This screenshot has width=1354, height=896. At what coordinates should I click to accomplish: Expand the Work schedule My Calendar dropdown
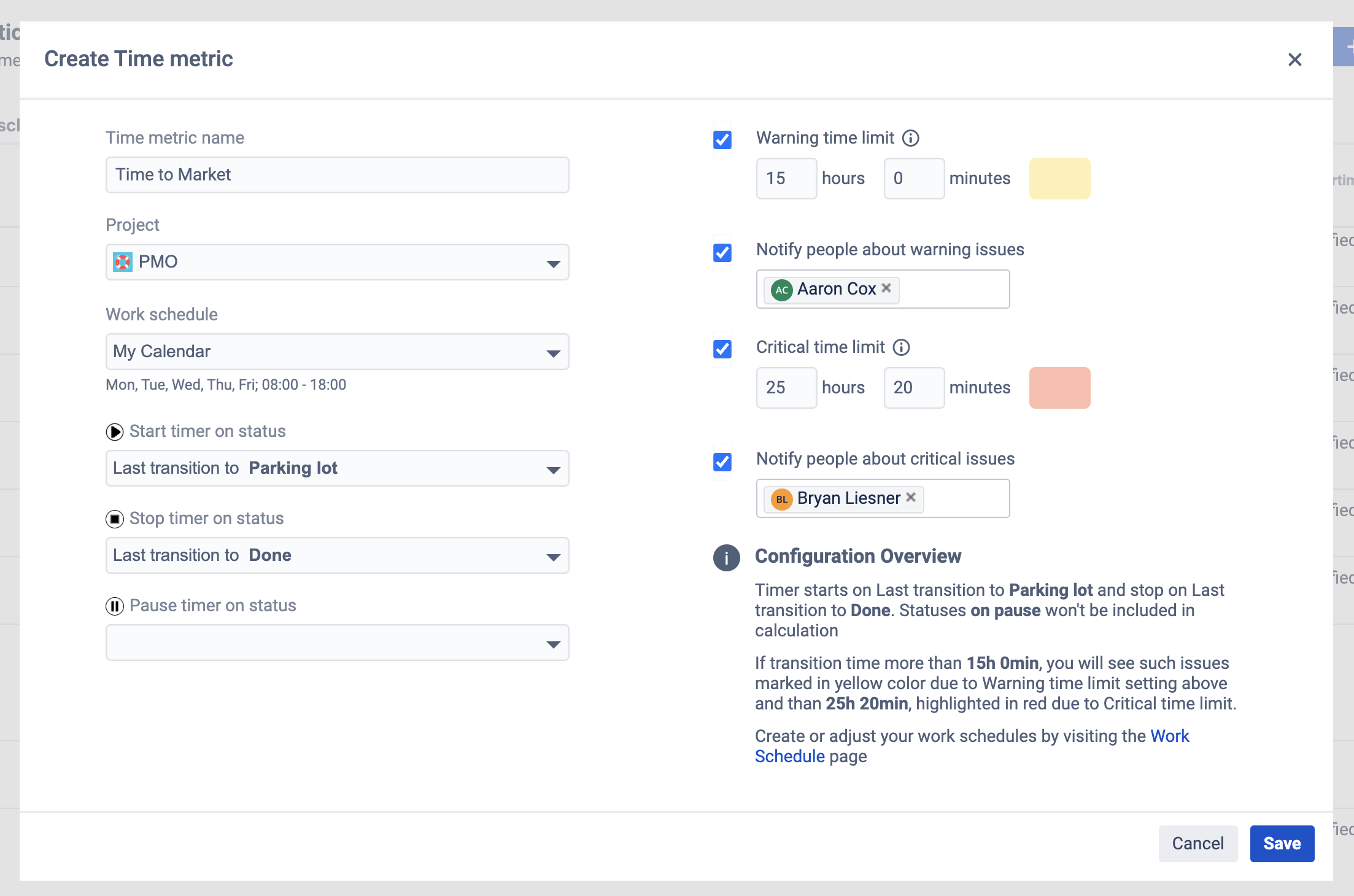pyautogui.click(x=337, y=352)
